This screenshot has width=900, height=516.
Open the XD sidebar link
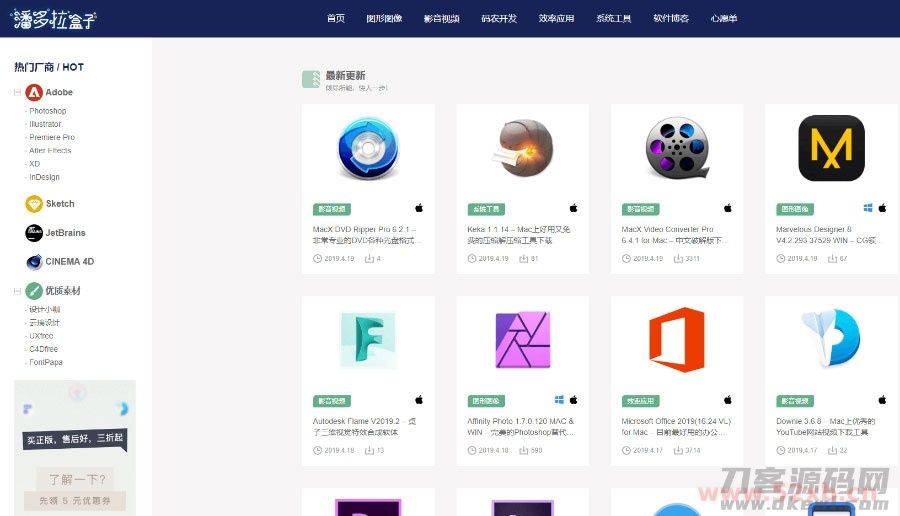(x=34, y=164)
